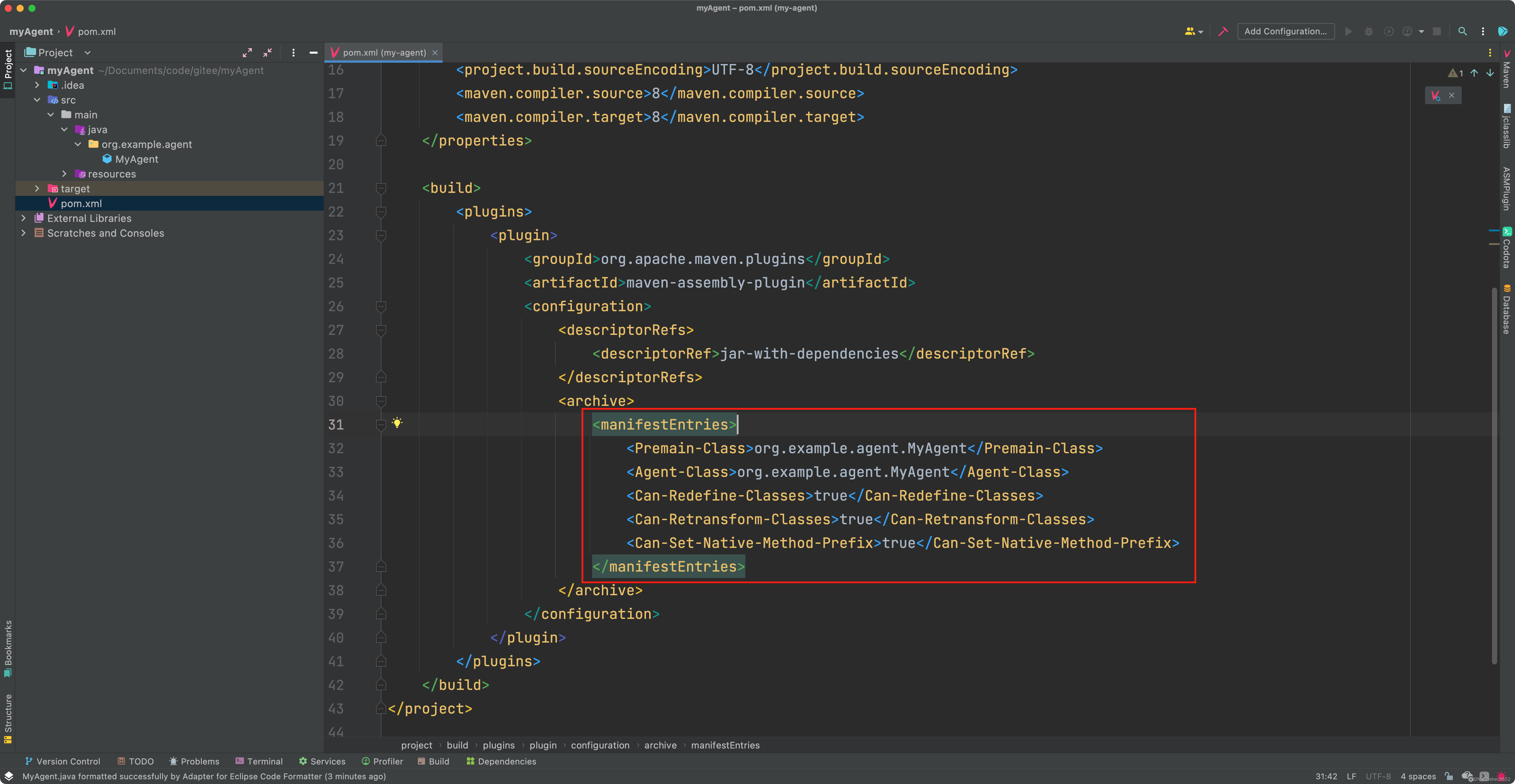Screen dimensions: 1515x784
Task: Expand the .idea folder
Action: (37, 85)
